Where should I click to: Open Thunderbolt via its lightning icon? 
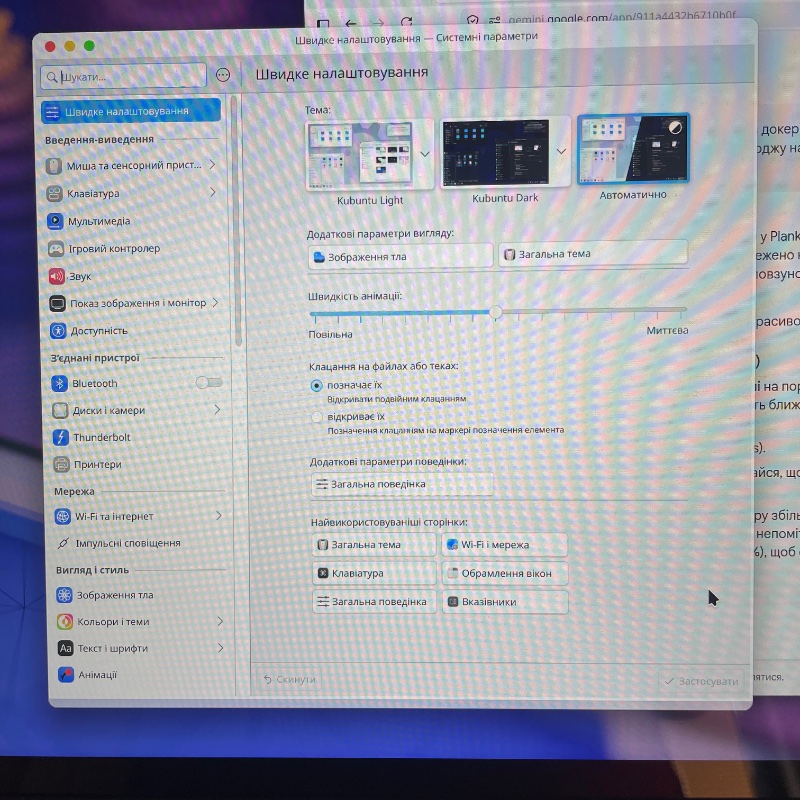[61, 438]
